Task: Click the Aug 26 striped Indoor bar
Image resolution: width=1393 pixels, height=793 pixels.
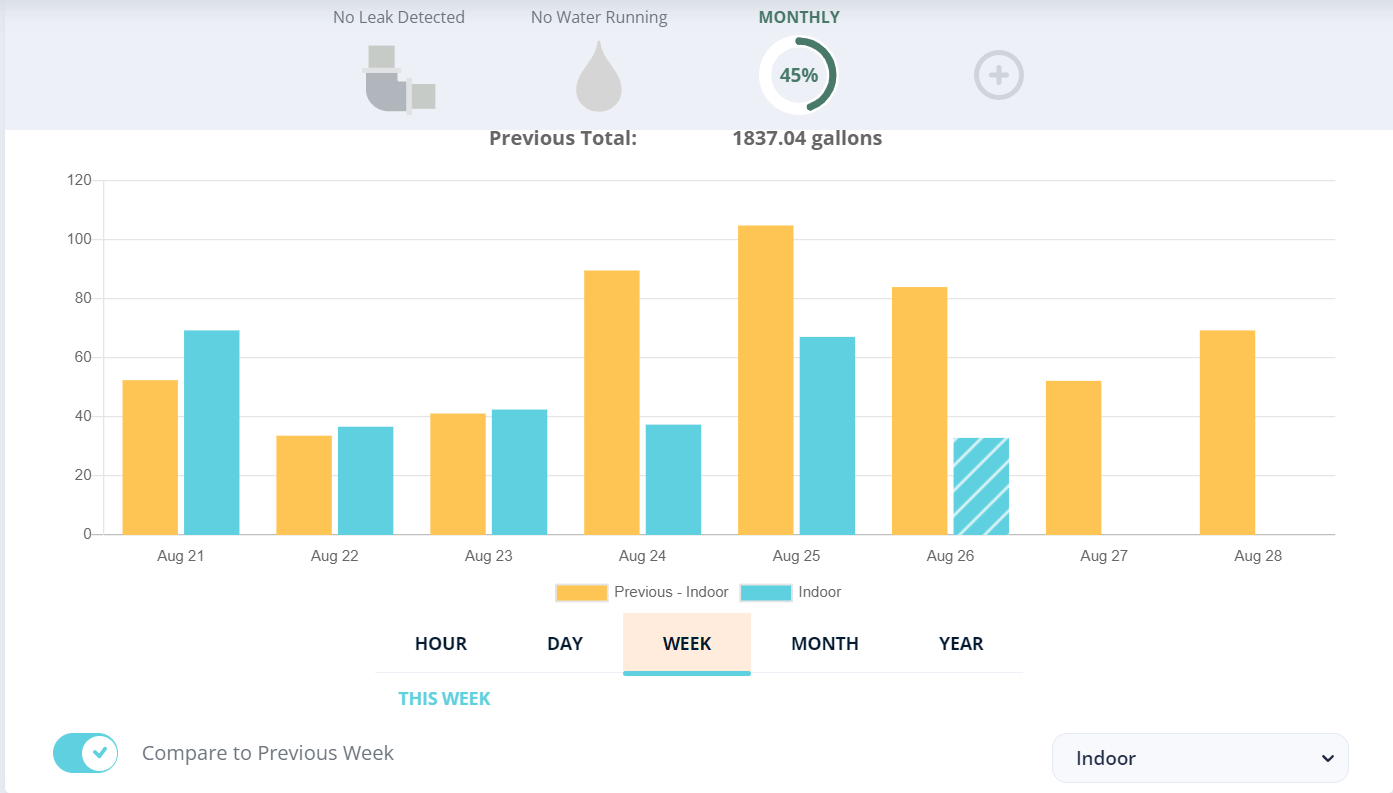Action: (981, 486)
